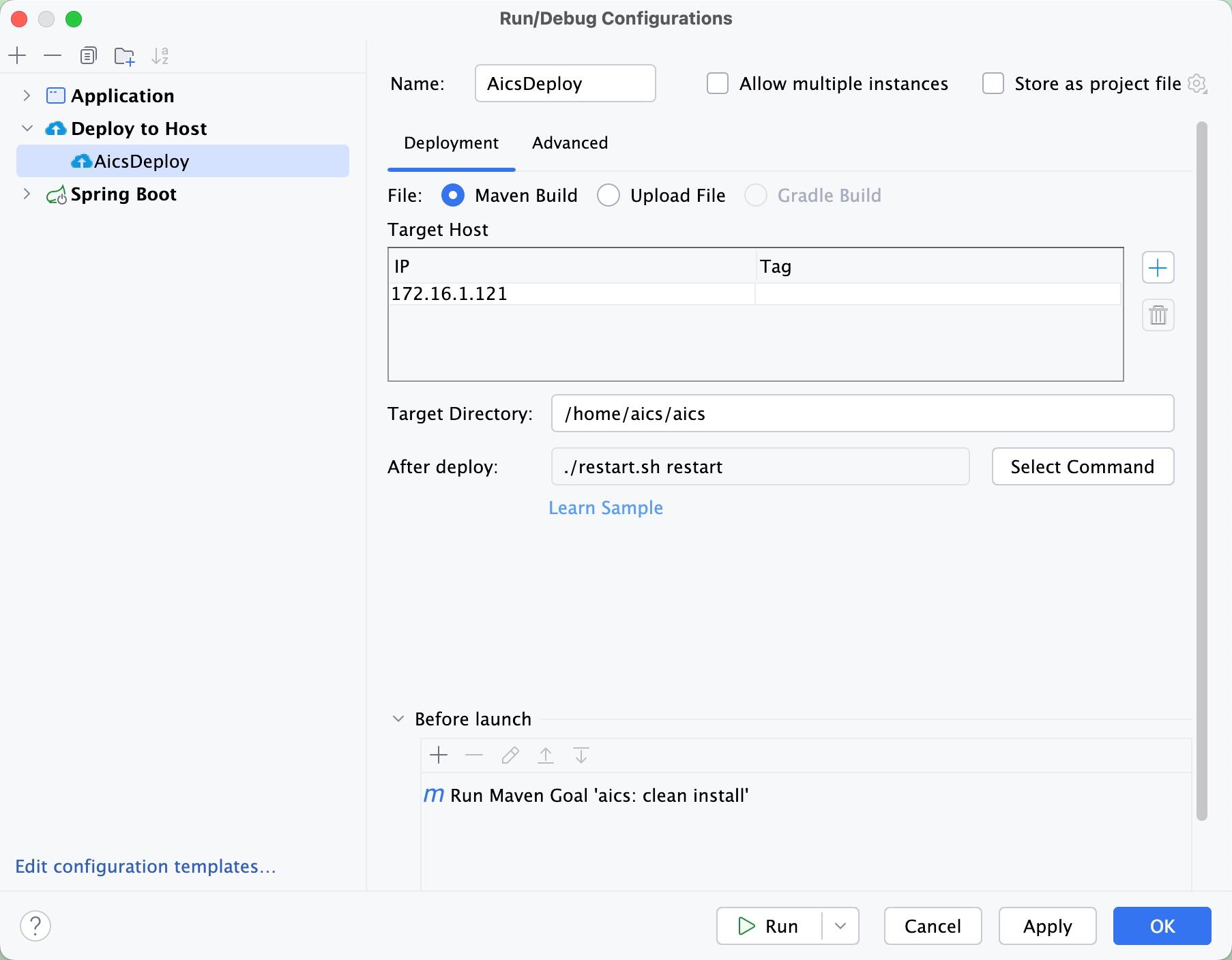This screenshot has width=1232, height=960.
Task: Click the Select Command button
Action: point(1083,466)
